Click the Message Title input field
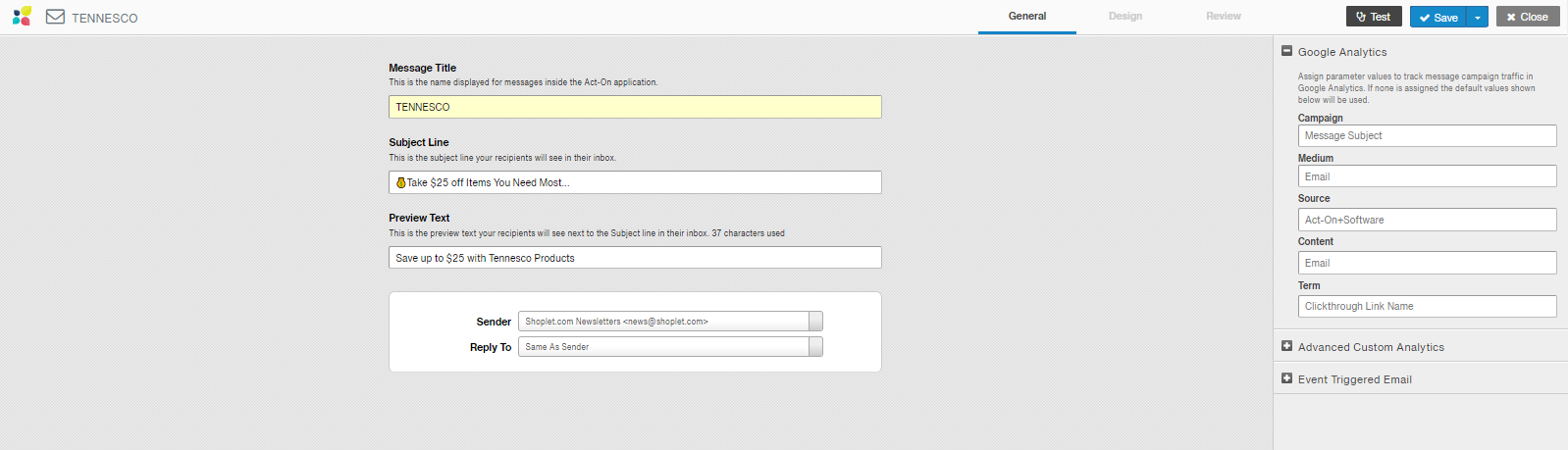 [x=635, y=107]
